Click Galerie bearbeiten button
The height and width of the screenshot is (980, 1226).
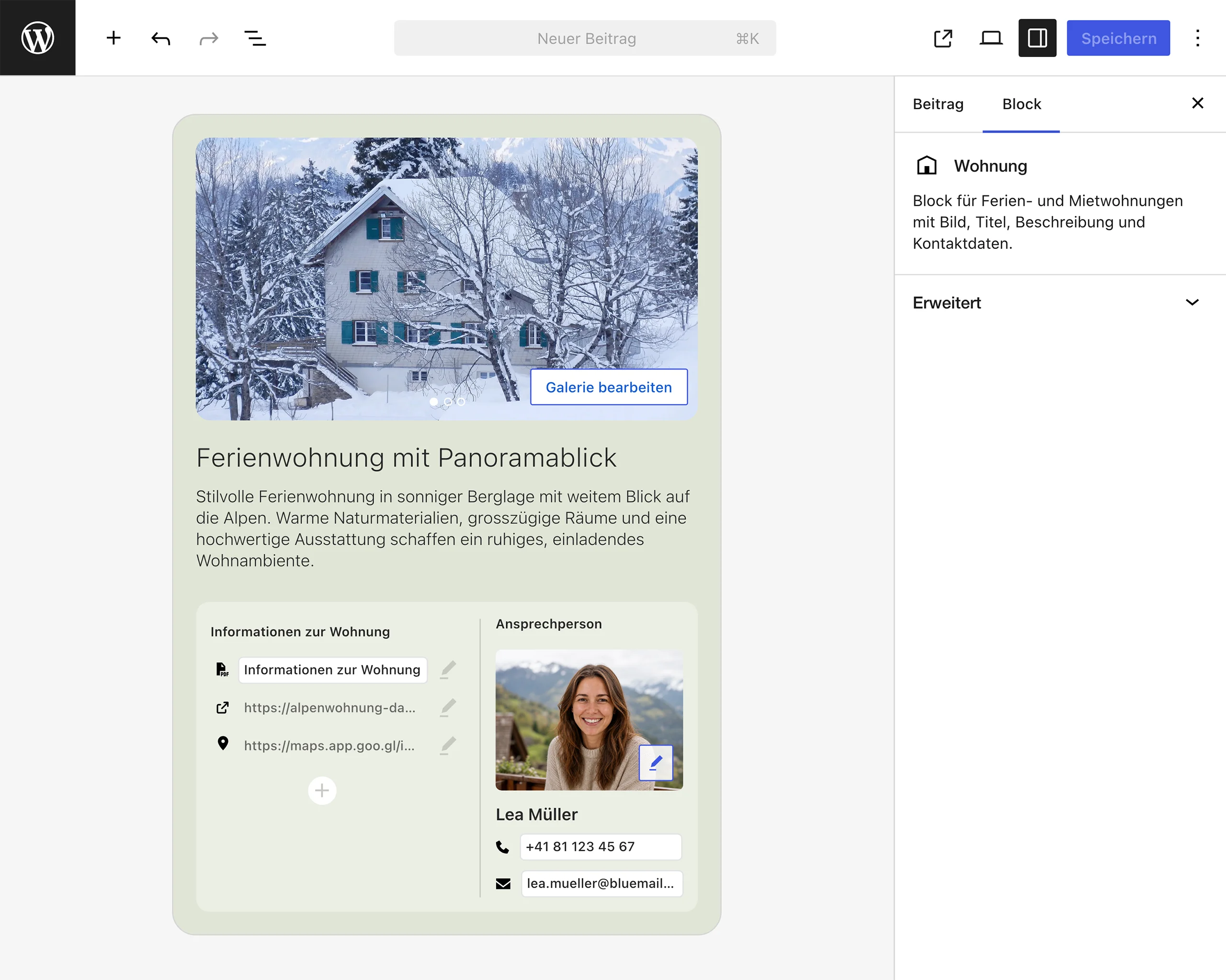click(x=609, y=387)
